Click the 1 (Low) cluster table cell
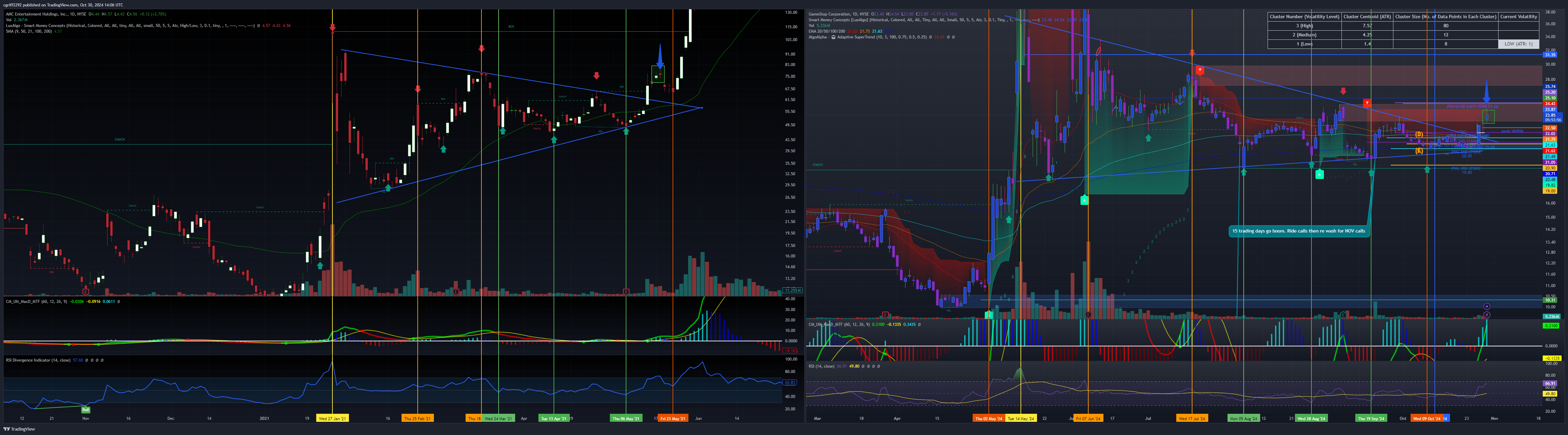The height and width of the screenshot is (435, 1568). 1304,44
